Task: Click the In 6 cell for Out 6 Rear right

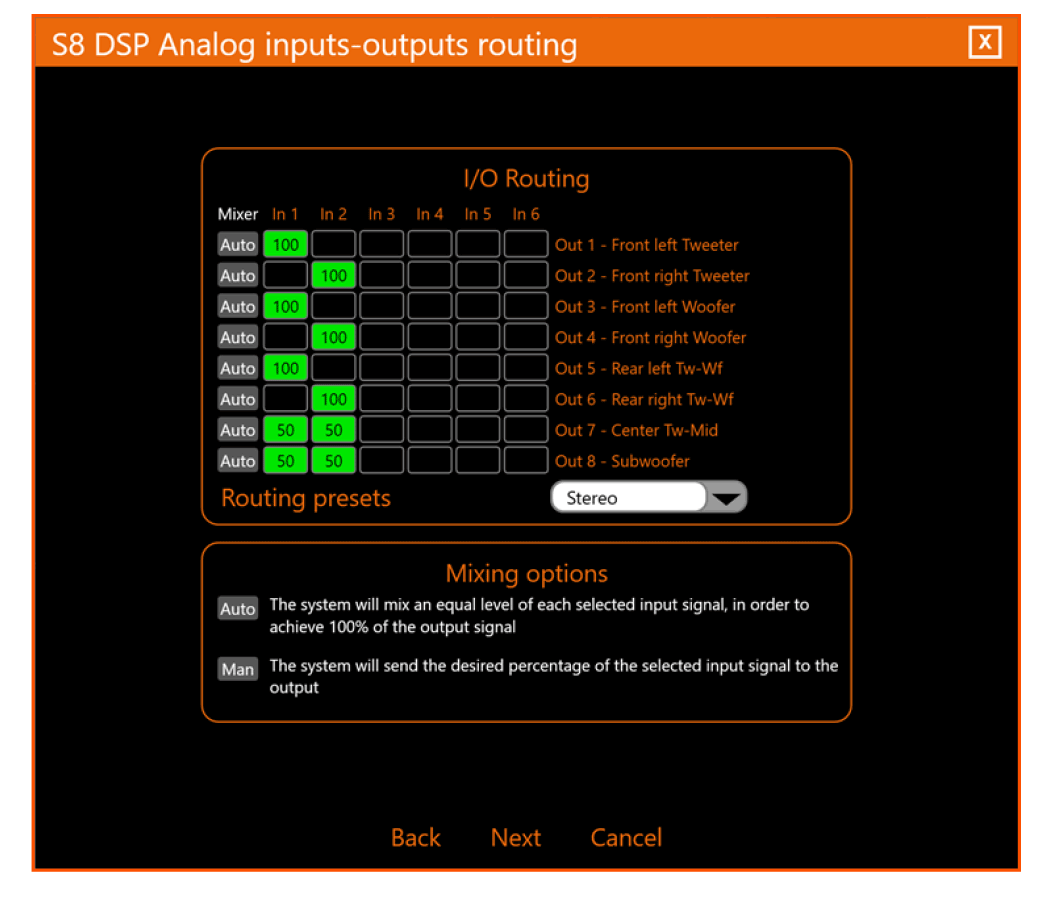Action: pos(525,399)
